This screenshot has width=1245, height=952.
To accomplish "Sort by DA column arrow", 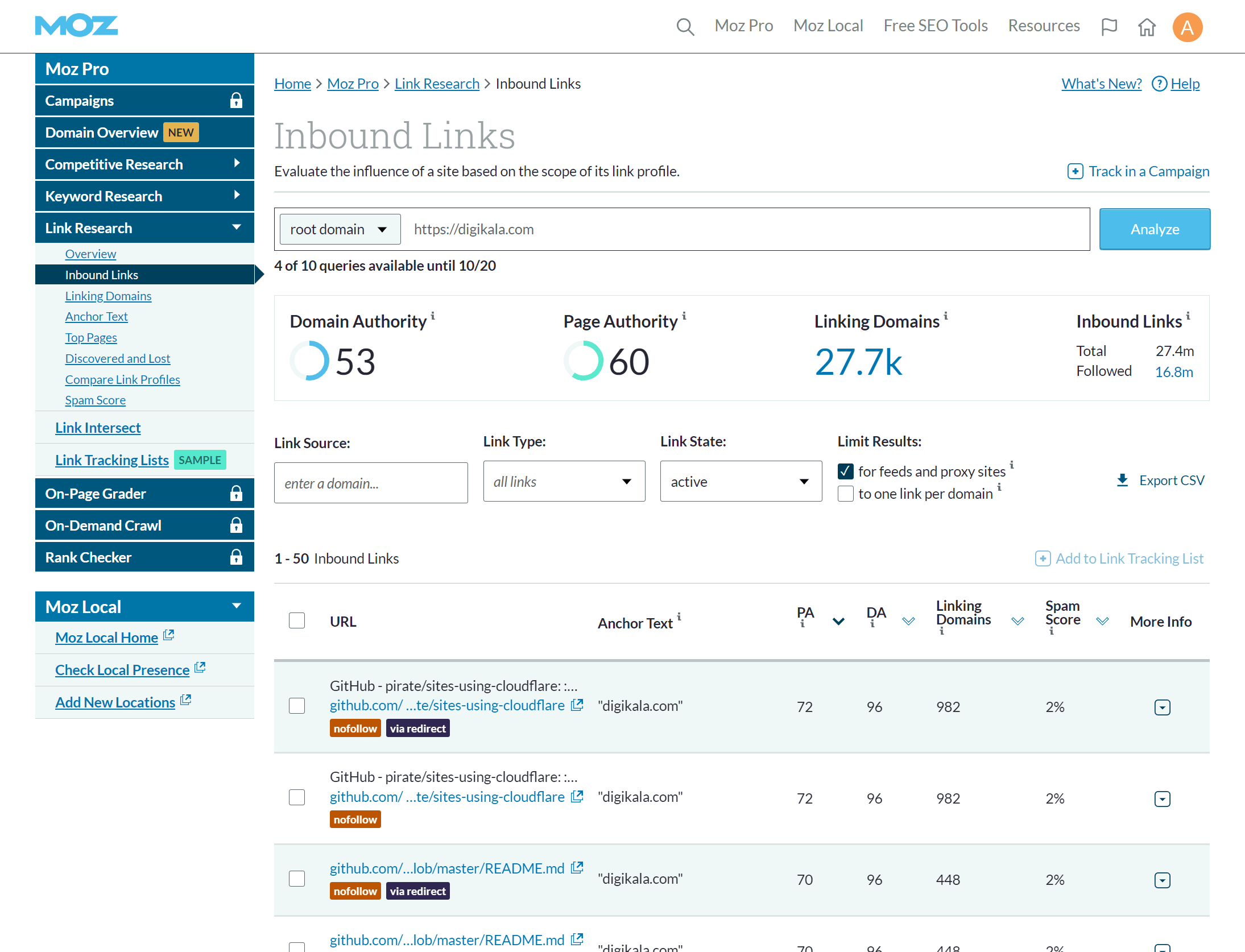I will click(908, 621).
